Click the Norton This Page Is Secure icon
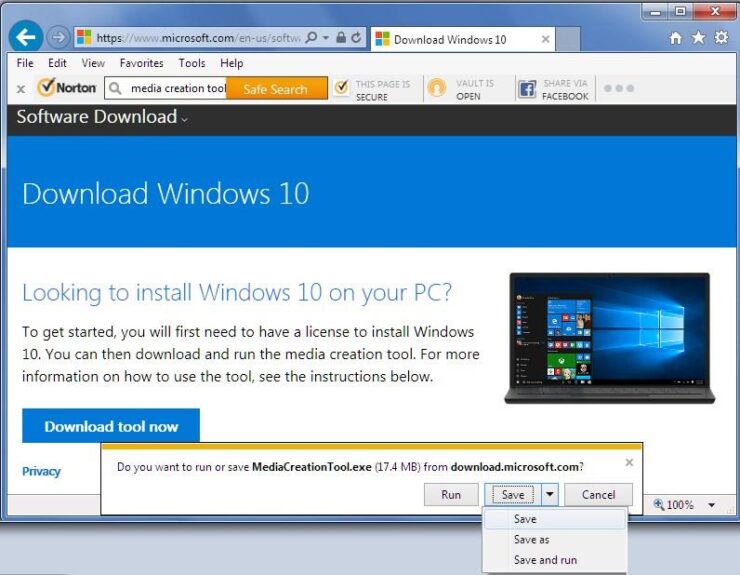Viewport: 740px width, 575px height. (342, 89)
